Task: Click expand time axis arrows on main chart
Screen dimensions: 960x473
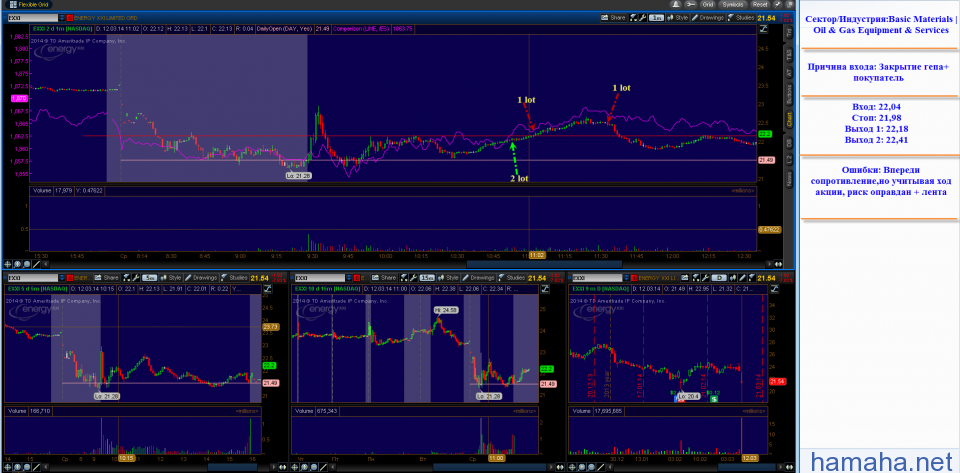Action: point(778,264)
